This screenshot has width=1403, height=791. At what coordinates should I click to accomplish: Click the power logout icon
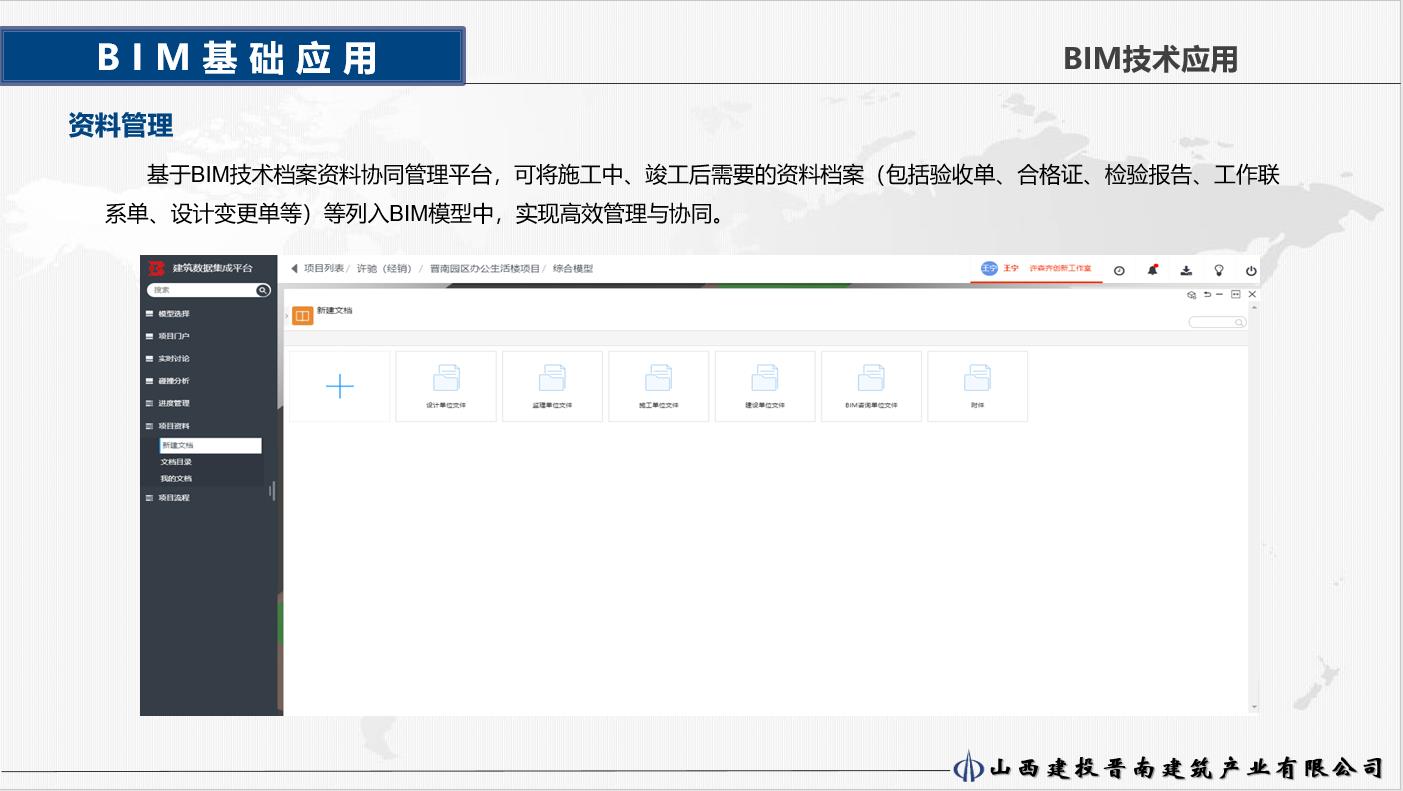pos(1251,270)
